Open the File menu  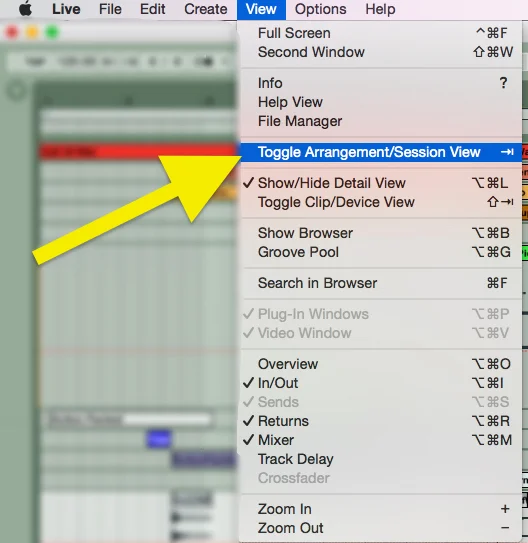point(110,9)
